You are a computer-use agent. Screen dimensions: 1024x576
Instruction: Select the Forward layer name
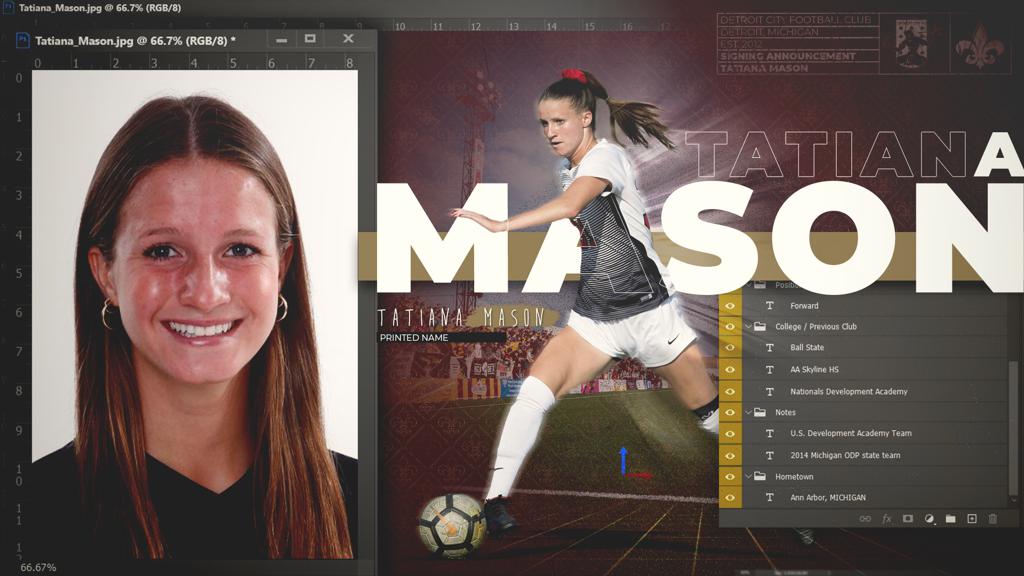pyautogui.click(x=804, y=306)
